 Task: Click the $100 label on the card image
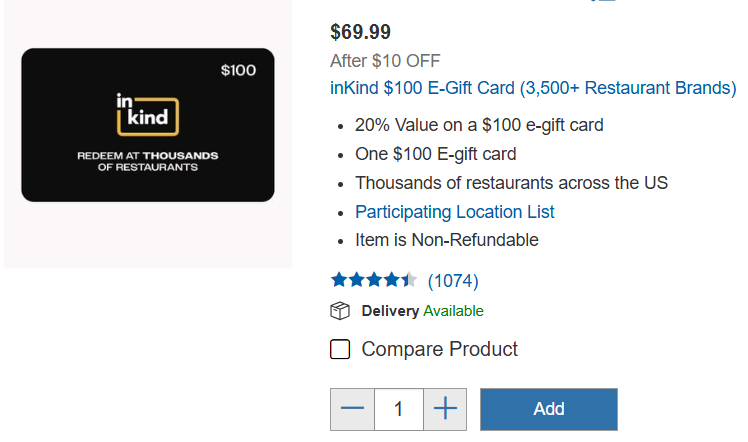point(238,71)
